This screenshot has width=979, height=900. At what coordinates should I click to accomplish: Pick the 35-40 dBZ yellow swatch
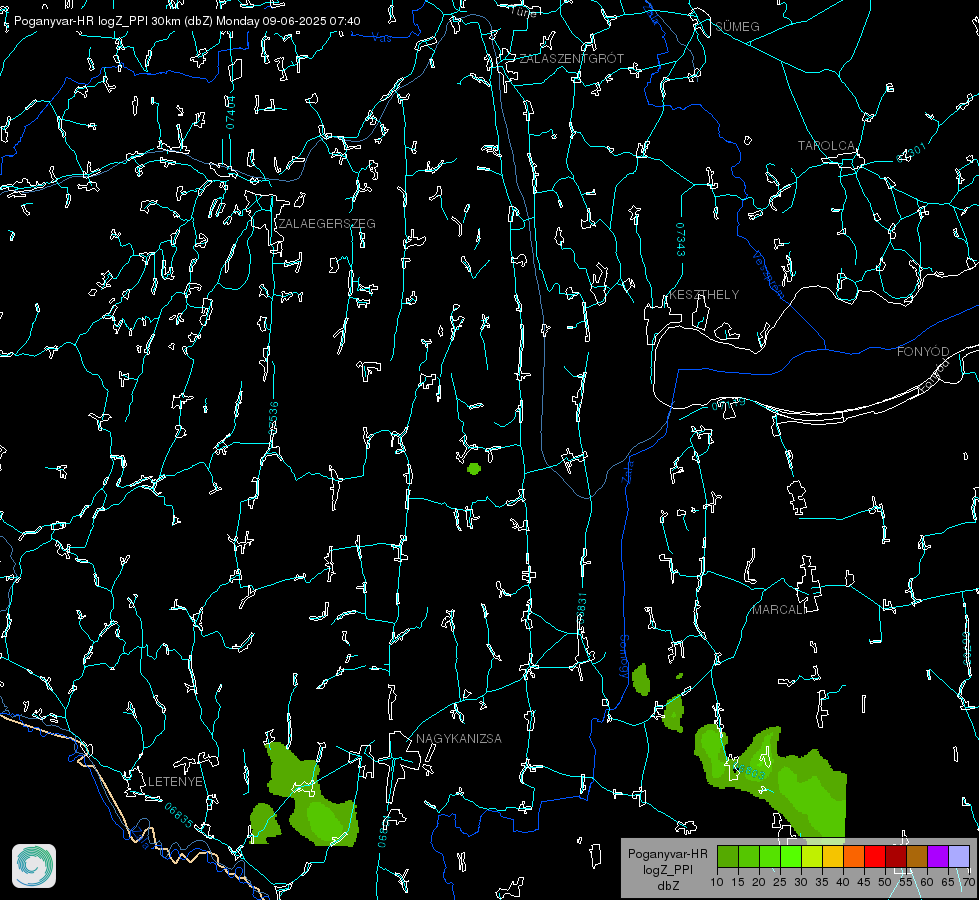coord(833,856)
